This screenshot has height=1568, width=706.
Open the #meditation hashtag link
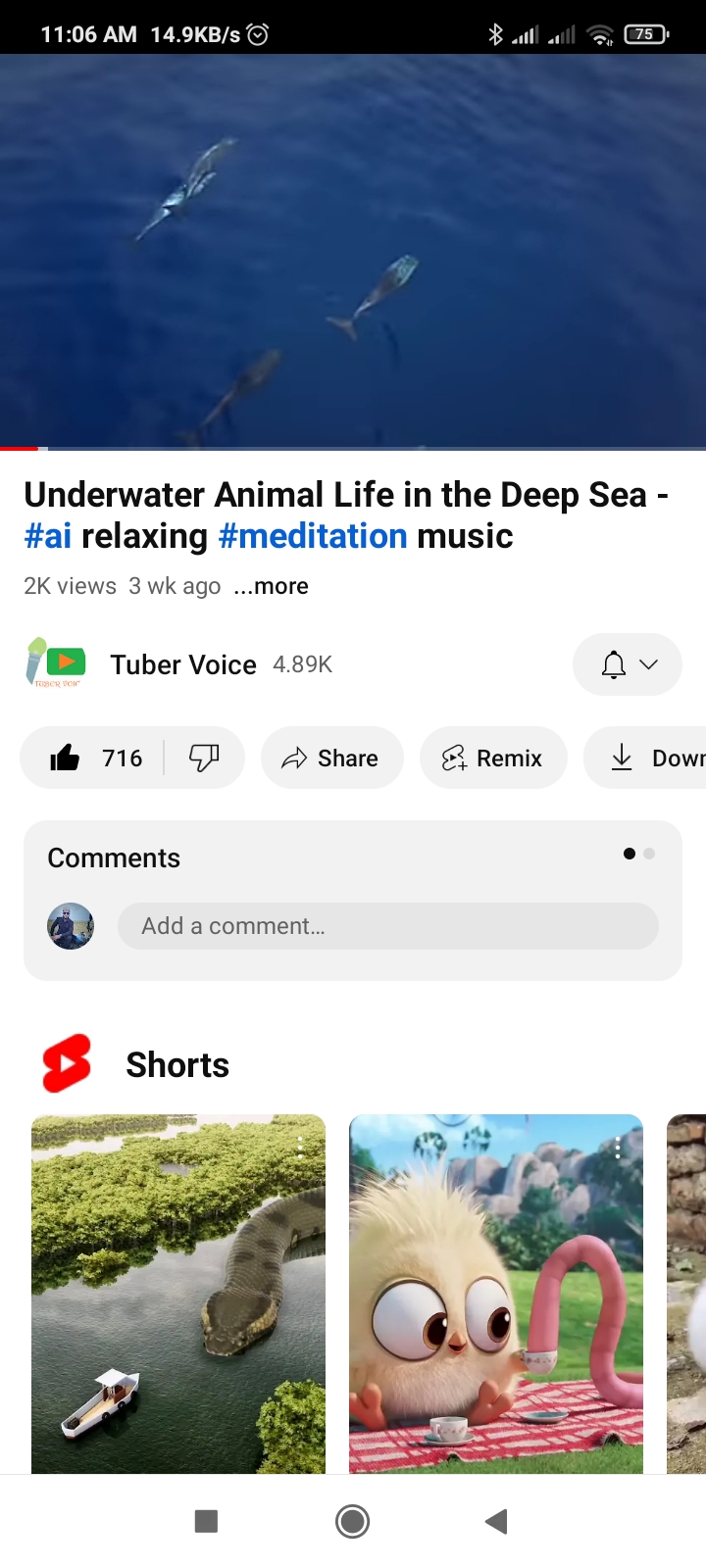pyautogui.click(x=313, y=536)
